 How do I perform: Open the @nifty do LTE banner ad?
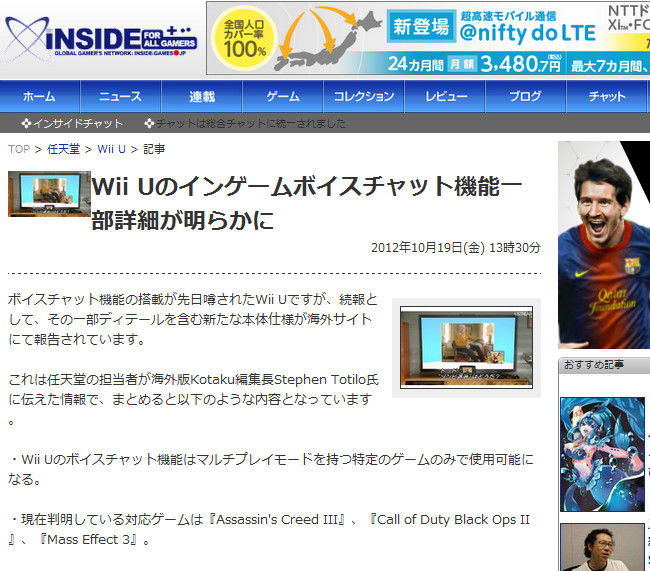point(428,38)
